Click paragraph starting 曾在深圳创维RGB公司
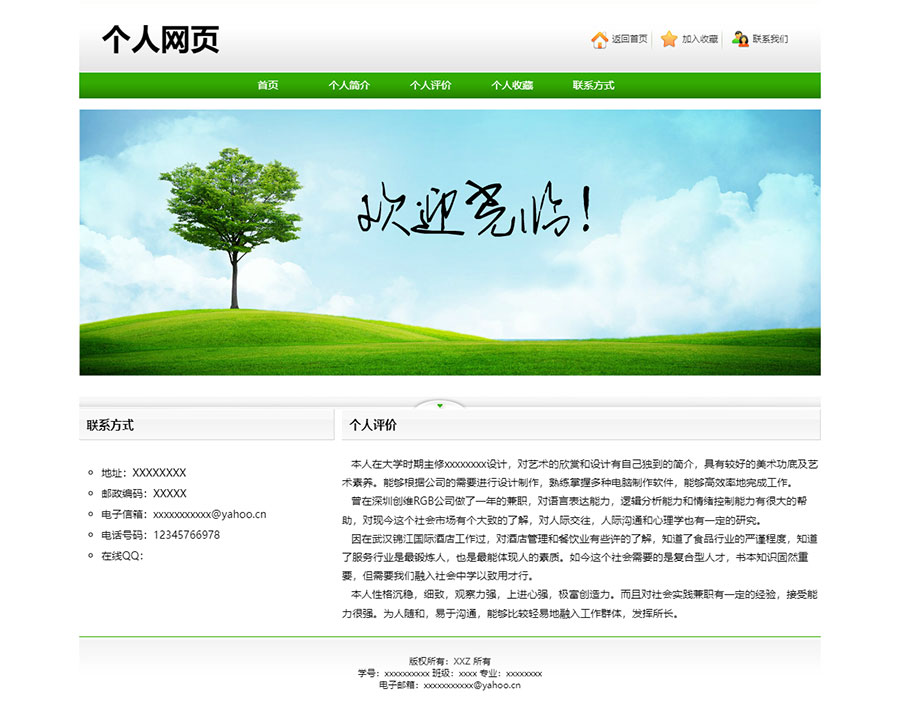Viewport: 900px width, 703px height. tap(576, 511)
